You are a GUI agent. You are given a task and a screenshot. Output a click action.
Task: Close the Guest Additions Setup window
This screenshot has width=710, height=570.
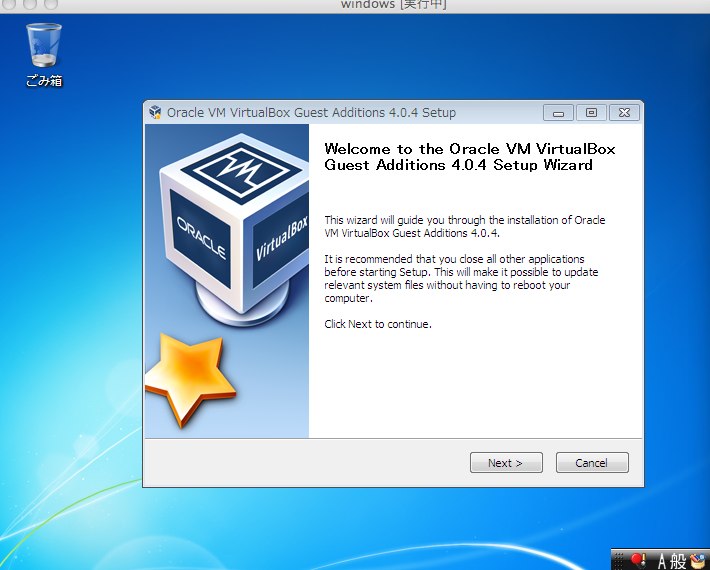click(624, 113)
